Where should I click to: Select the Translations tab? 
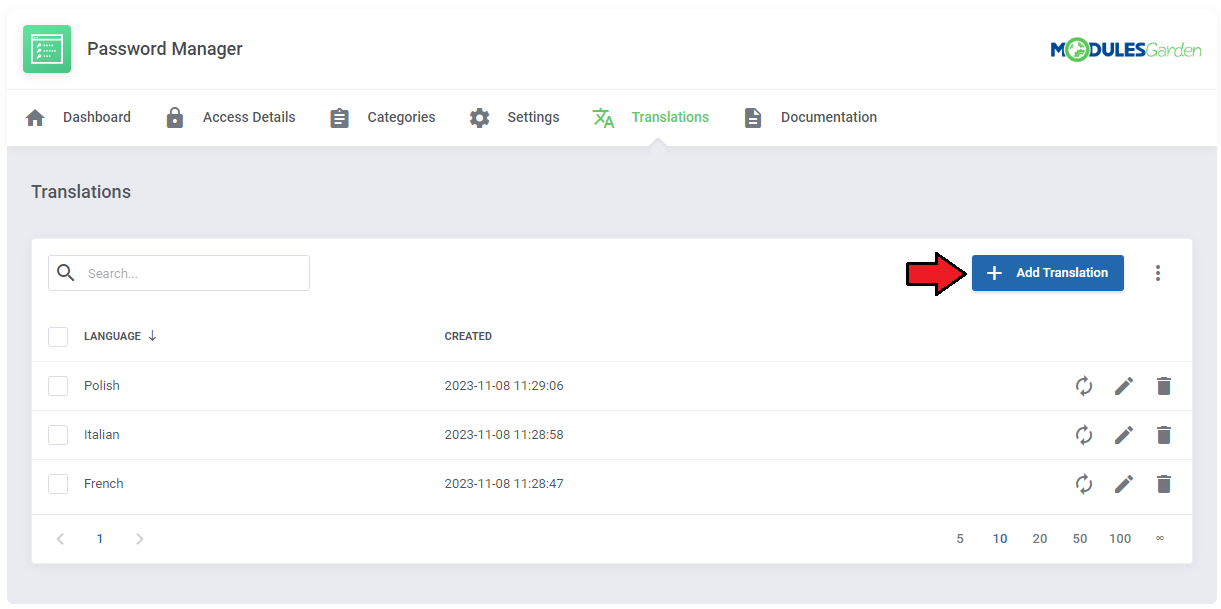[651, 118]
